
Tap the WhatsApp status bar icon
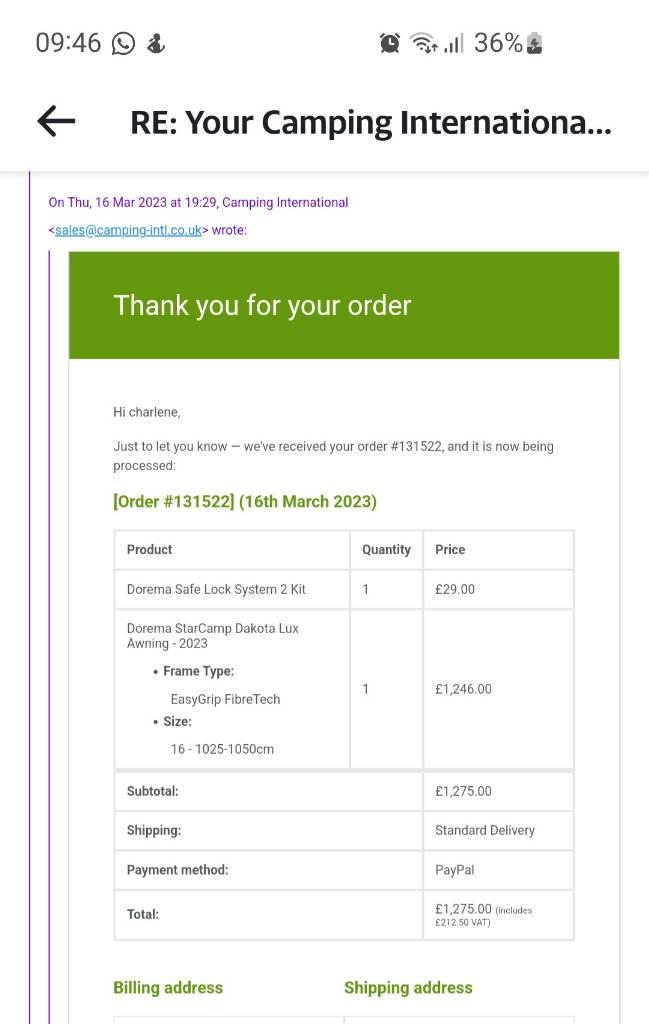point(123,44)
